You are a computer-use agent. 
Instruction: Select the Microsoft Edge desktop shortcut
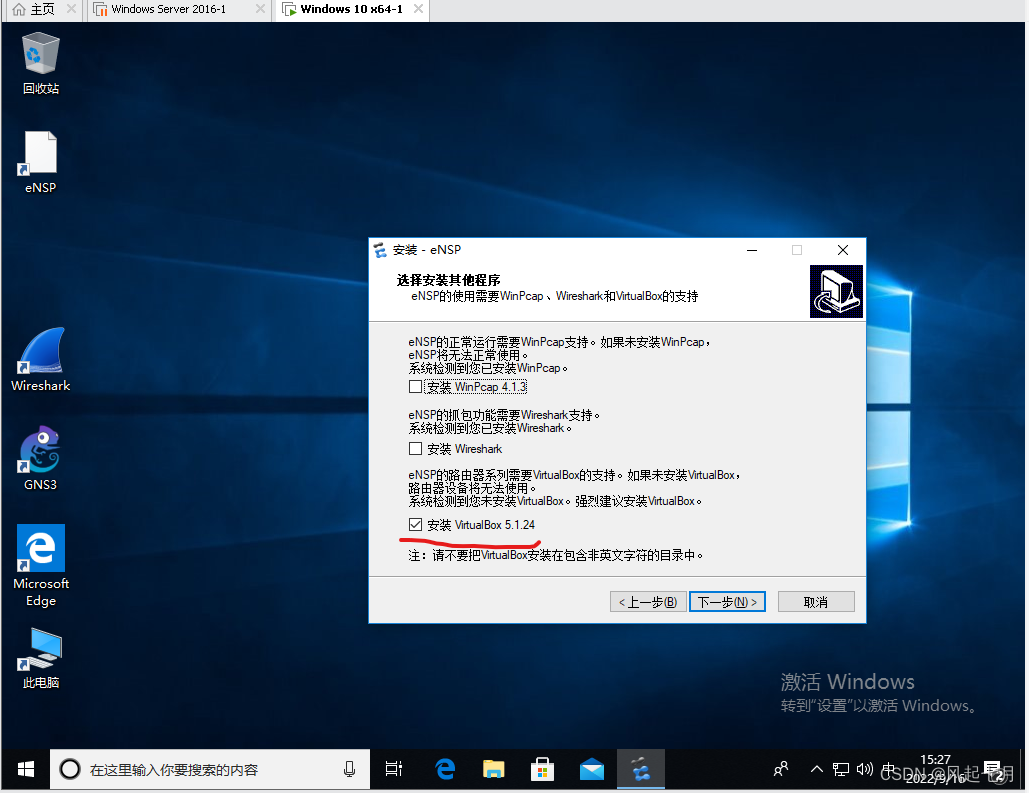tap(41, 565)
